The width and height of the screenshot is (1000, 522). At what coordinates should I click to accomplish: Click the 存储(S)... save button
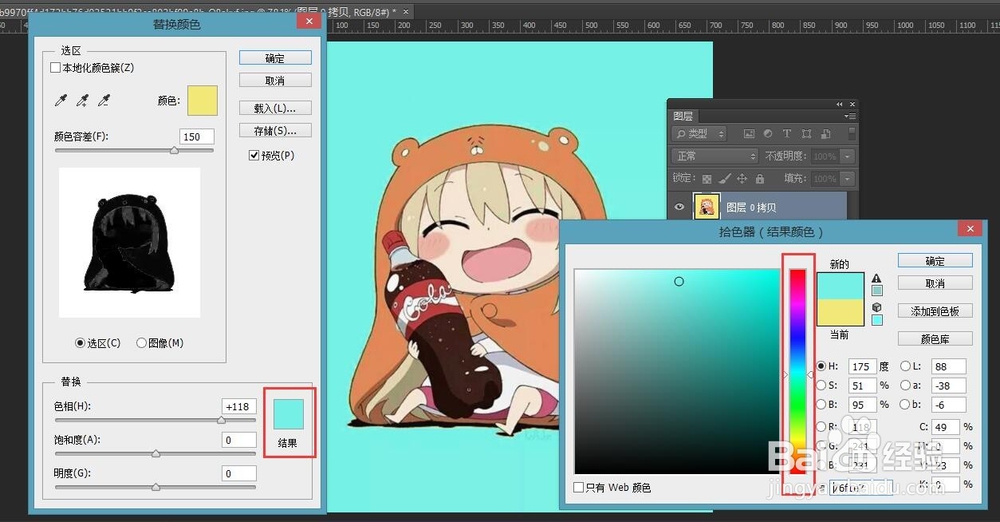tap(276, 130)
